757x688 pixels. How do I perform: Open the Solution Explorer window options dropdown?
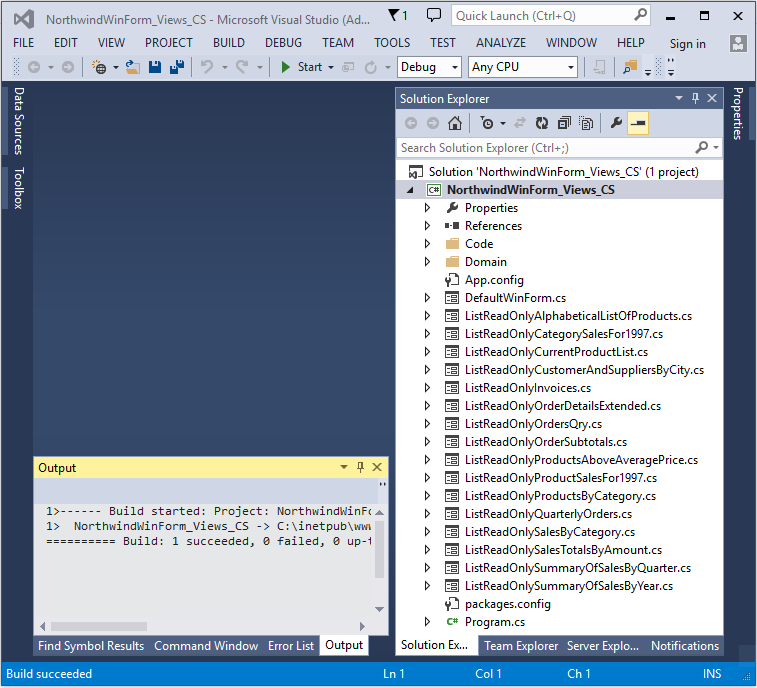tap(679, 98)
